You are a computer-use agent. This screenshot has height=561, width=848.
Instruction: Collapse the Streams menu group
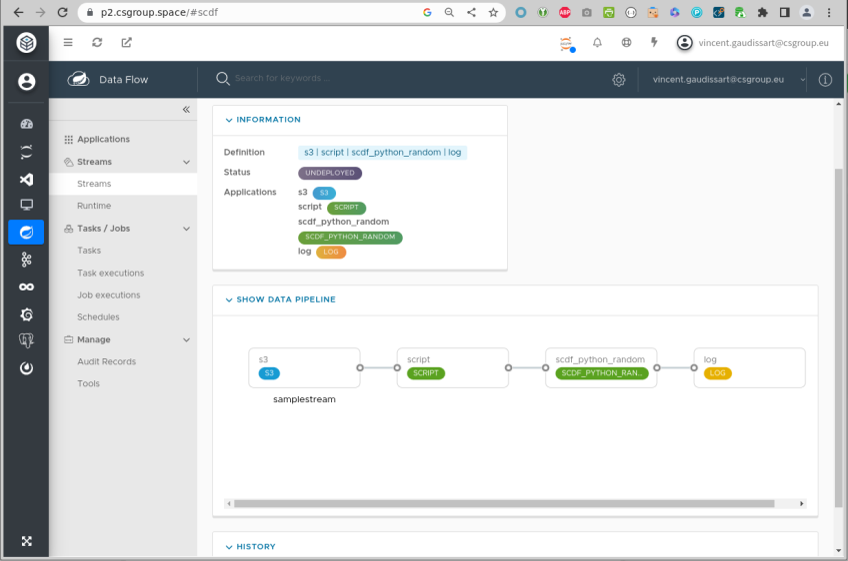(187, 162)
